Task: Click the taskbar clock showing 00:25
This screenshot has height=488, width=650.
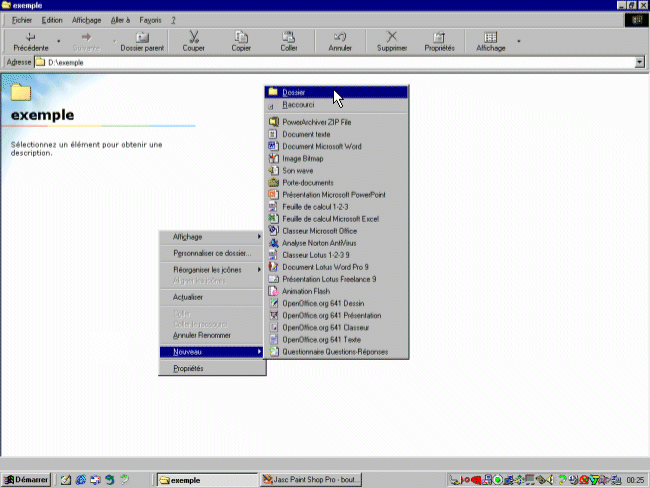Action: 635,480
